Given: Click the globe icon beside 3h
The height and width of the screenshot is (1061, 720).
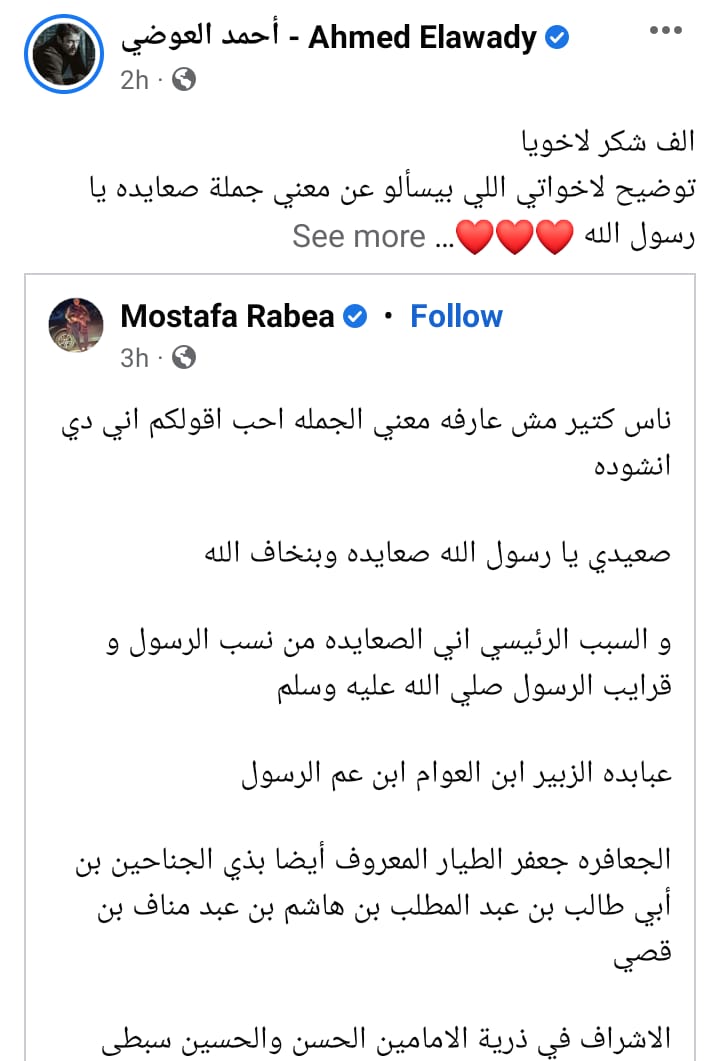Looking at the screenshot, I should (183, 357).
